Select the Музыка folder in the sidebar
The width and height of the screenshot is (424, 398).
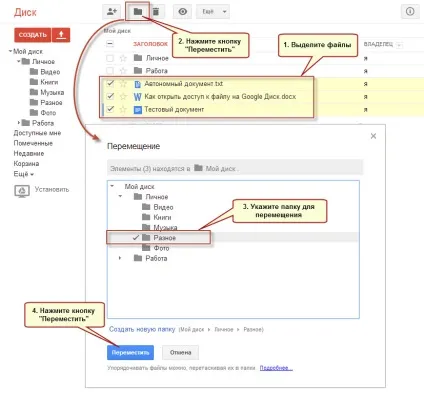pos(47,92)
